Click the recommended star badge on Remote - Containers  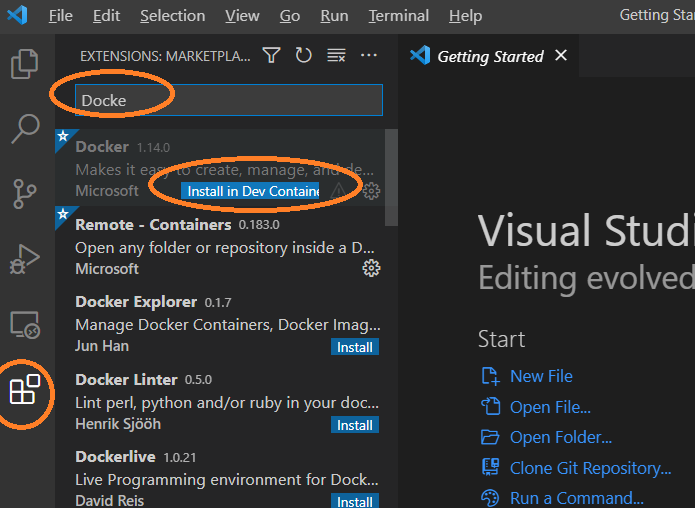63,214
